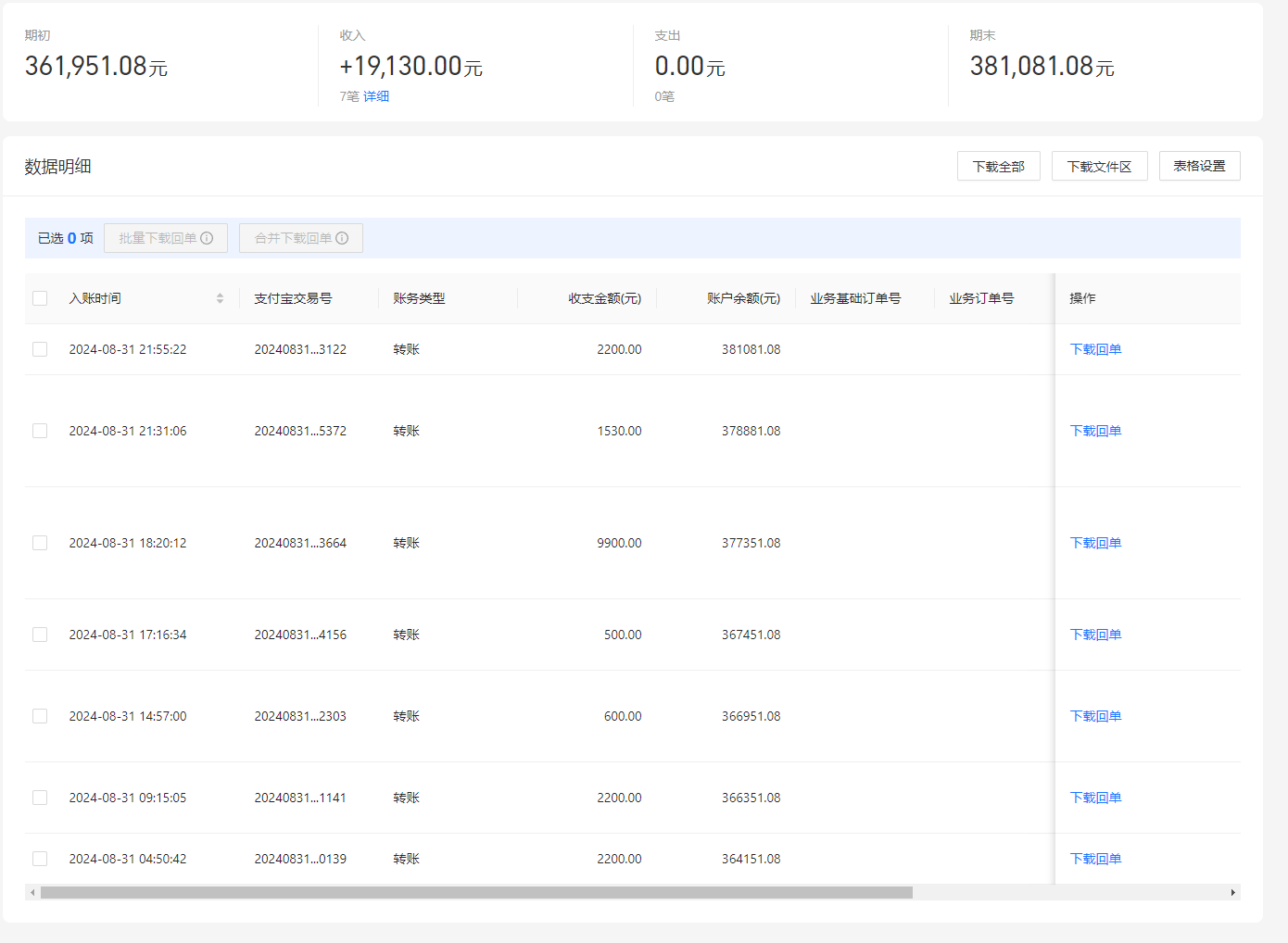Tick the checkbox for 2024-08-31 04:50:42 row
Screen dimensions: 1288x943
[40, 859]
